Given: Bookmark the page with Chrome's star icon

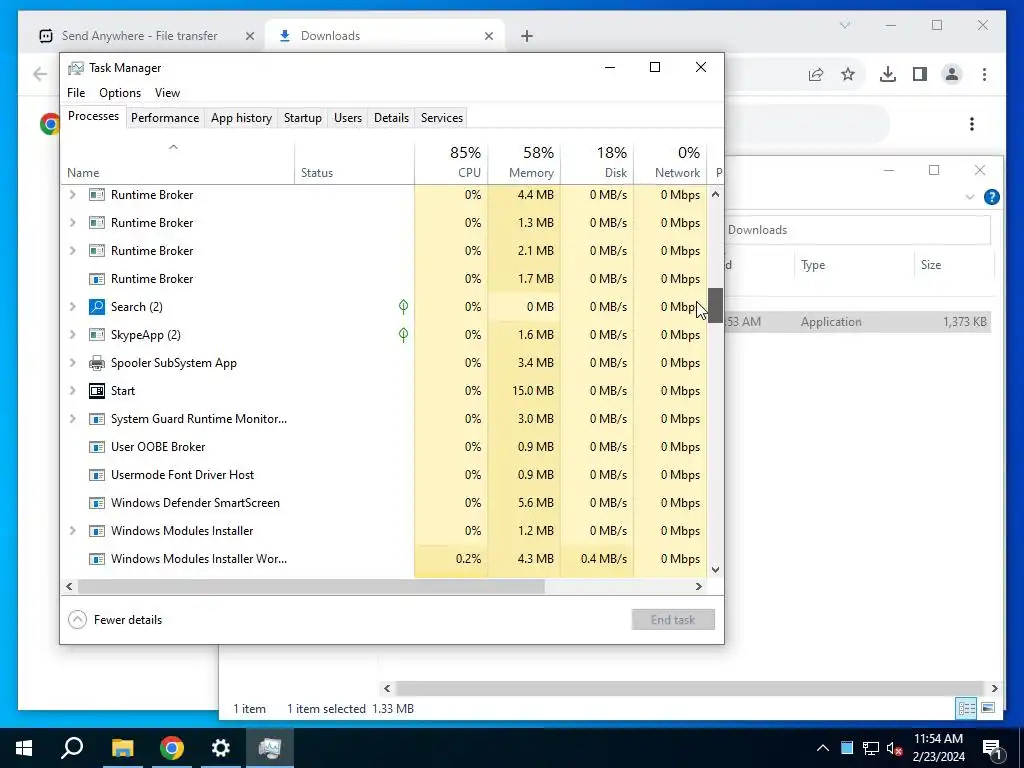Looking at the screenshot, I should tap(848, 74).
